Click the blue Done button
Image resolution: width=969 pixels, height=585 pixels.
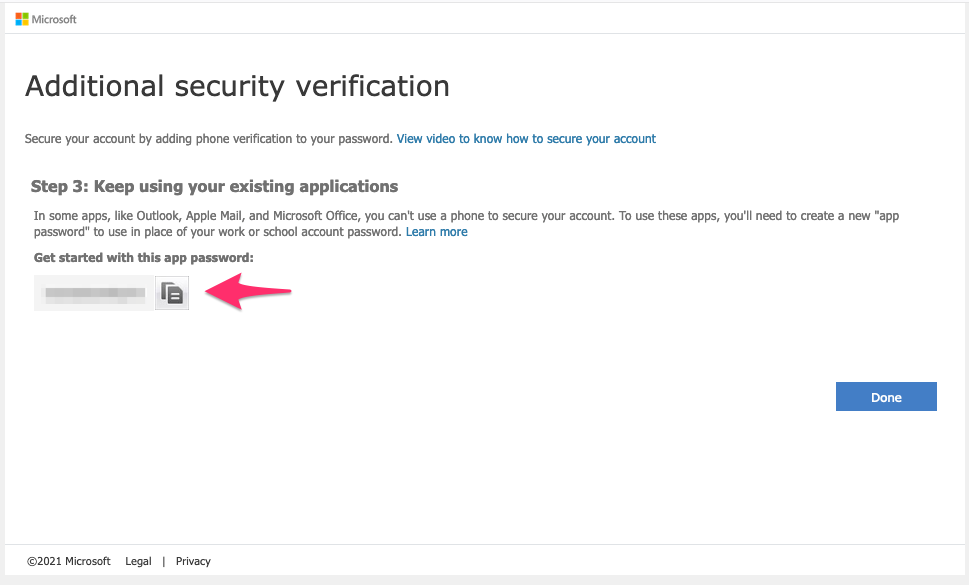click(886, 397)
